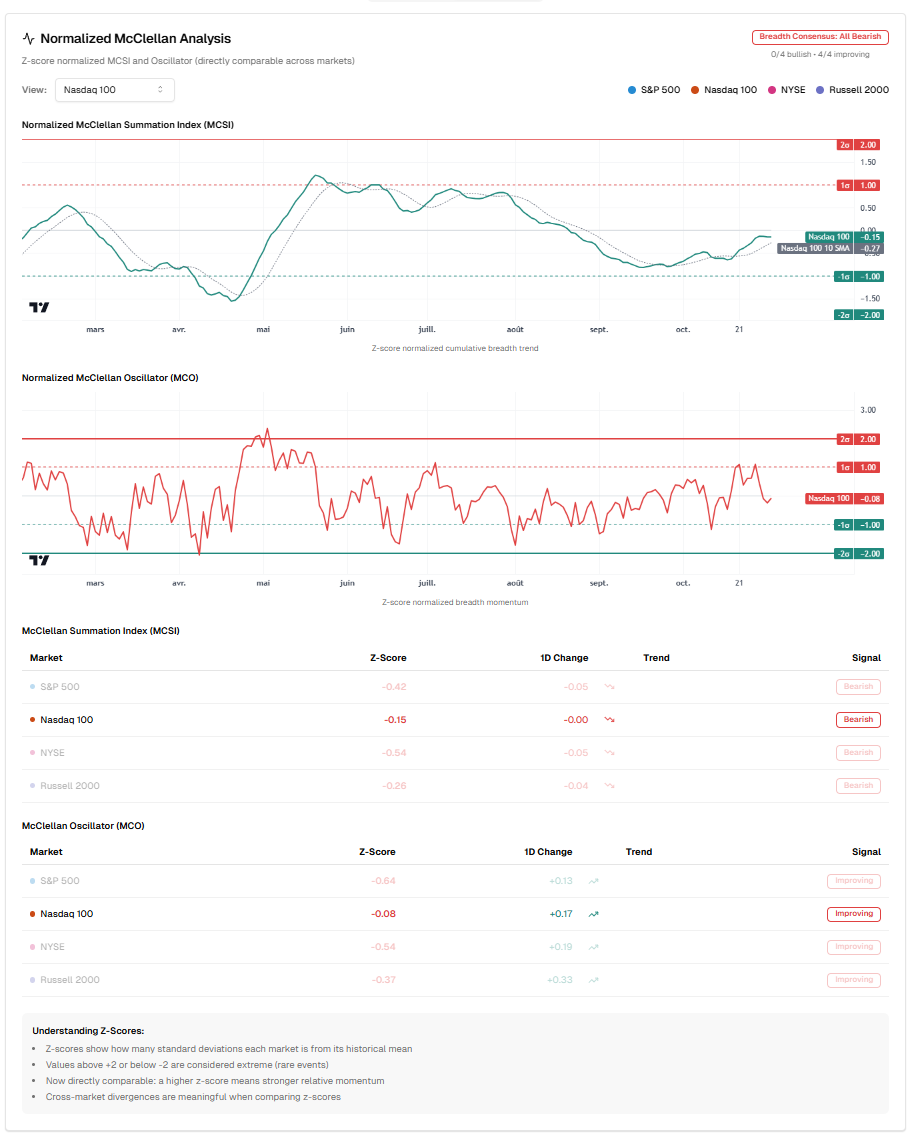This screenshot has width=916, height=1144.
Task: Toggle the Nasdaq 100 legend item
Action: pyautogui.click(x=724, y=90)
